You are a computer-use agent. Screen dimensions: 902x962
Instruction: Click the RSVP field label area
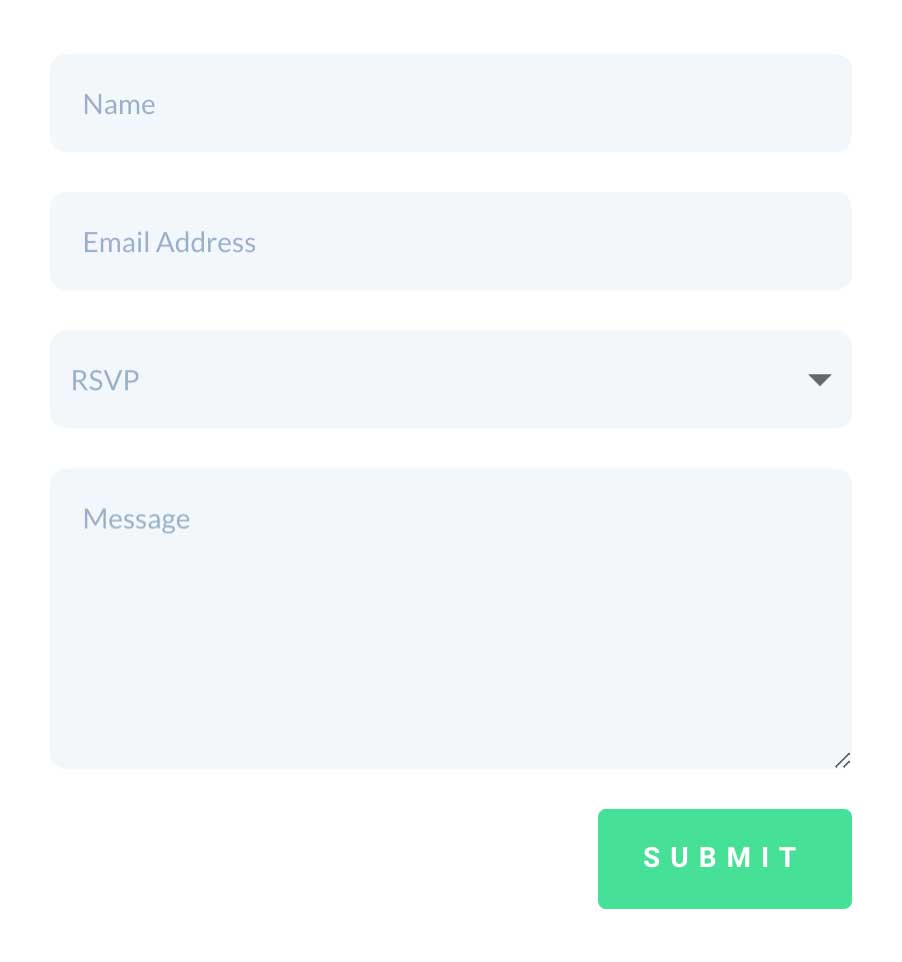click(105, 379)
